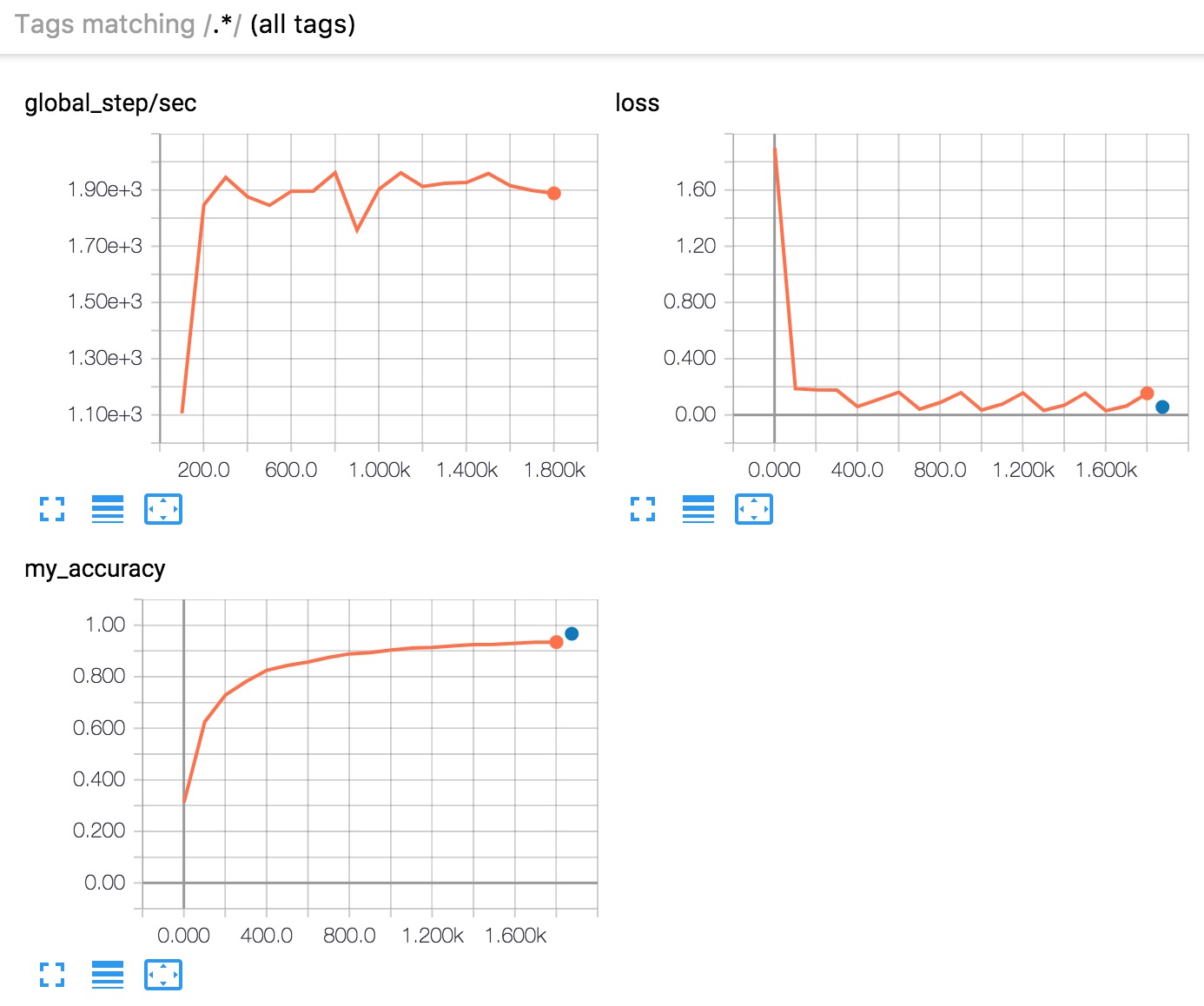Image resolution: width=1204 pixels, height=1006 pixels.
Task: Click the global_step/sec chart title
Action: [x=110, y=103]
